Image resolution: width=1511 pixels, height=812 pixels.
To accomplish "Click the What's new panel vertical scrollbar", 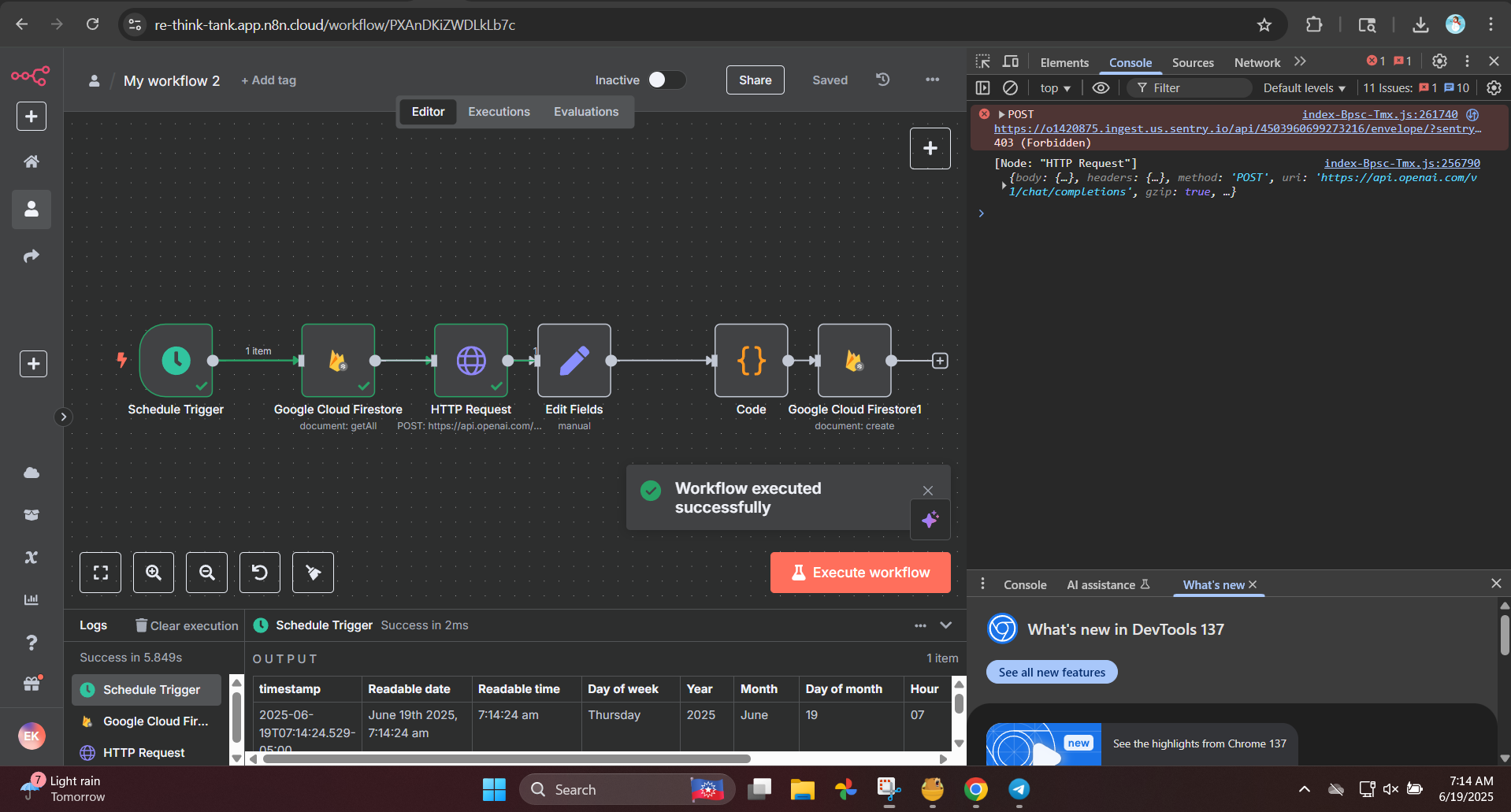I will (x=1505, y=635).
